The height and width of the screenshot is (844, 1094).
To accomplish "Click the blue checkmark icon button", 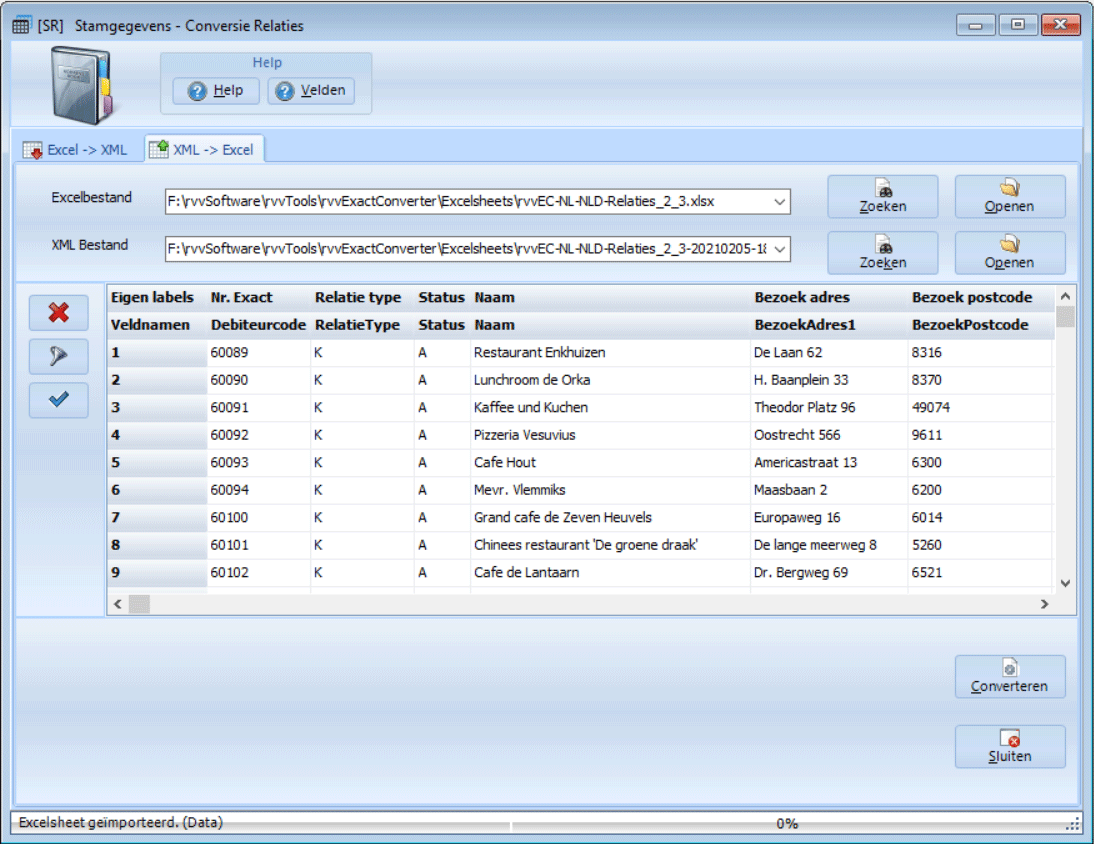I will pyautogui.click(x=59, y=400).
